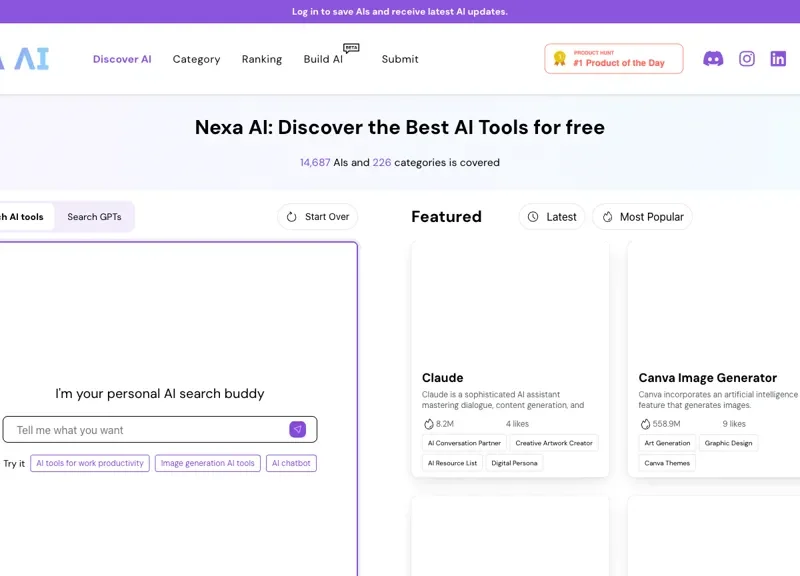Open the Claude card title
The width and height of the screenshot is (800, 576).
(x=442, y=378)
